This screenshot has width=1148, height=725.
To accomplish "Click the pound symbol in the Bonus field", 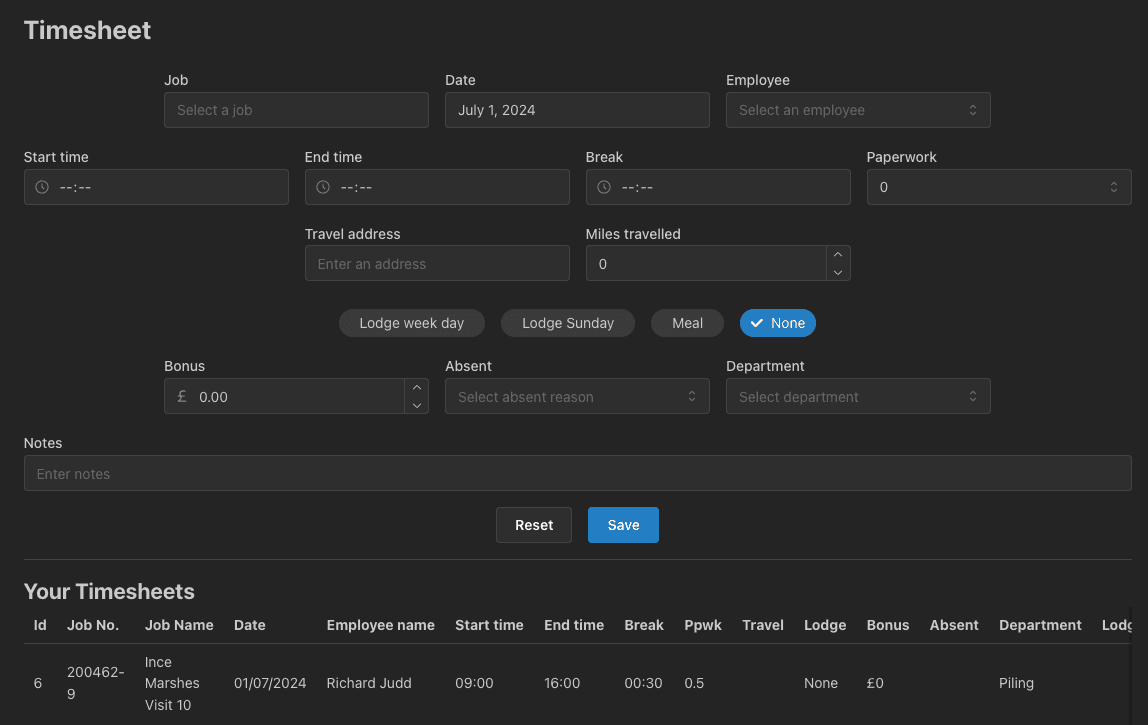I will [x=181, y=396].
